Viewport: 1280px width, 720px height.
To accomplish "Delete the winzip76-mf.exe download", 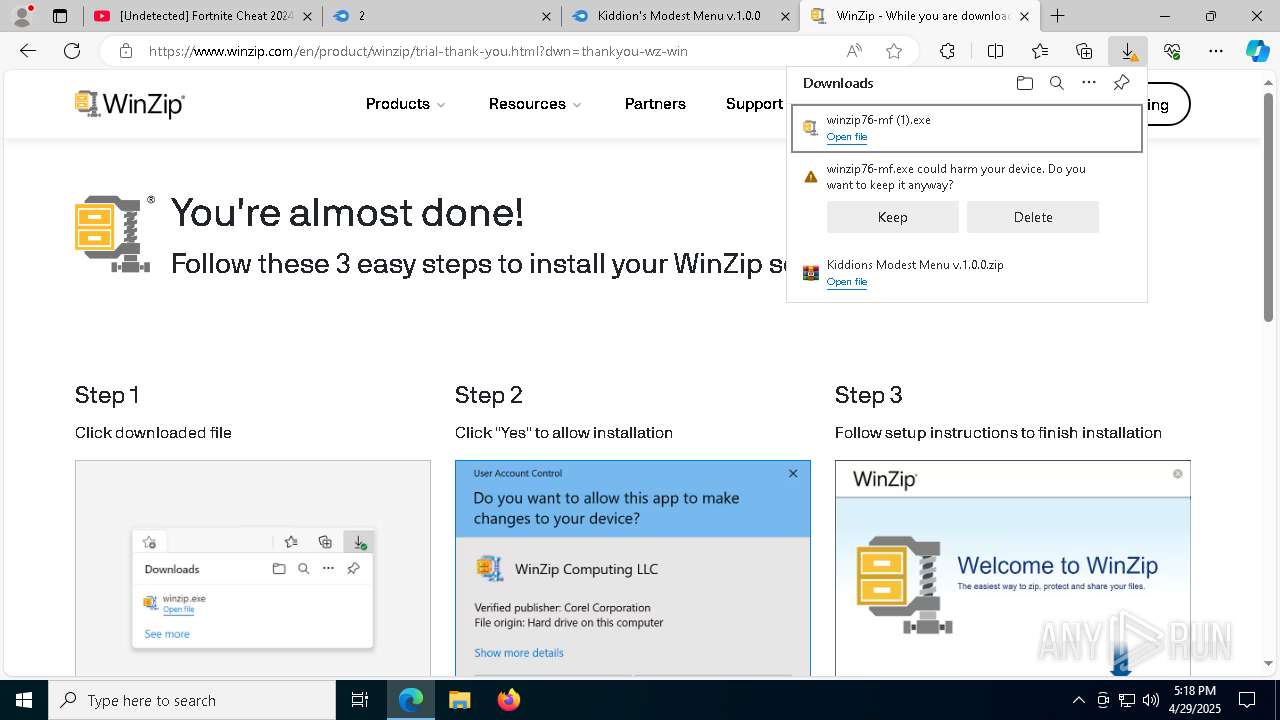I will point(1032,217).
